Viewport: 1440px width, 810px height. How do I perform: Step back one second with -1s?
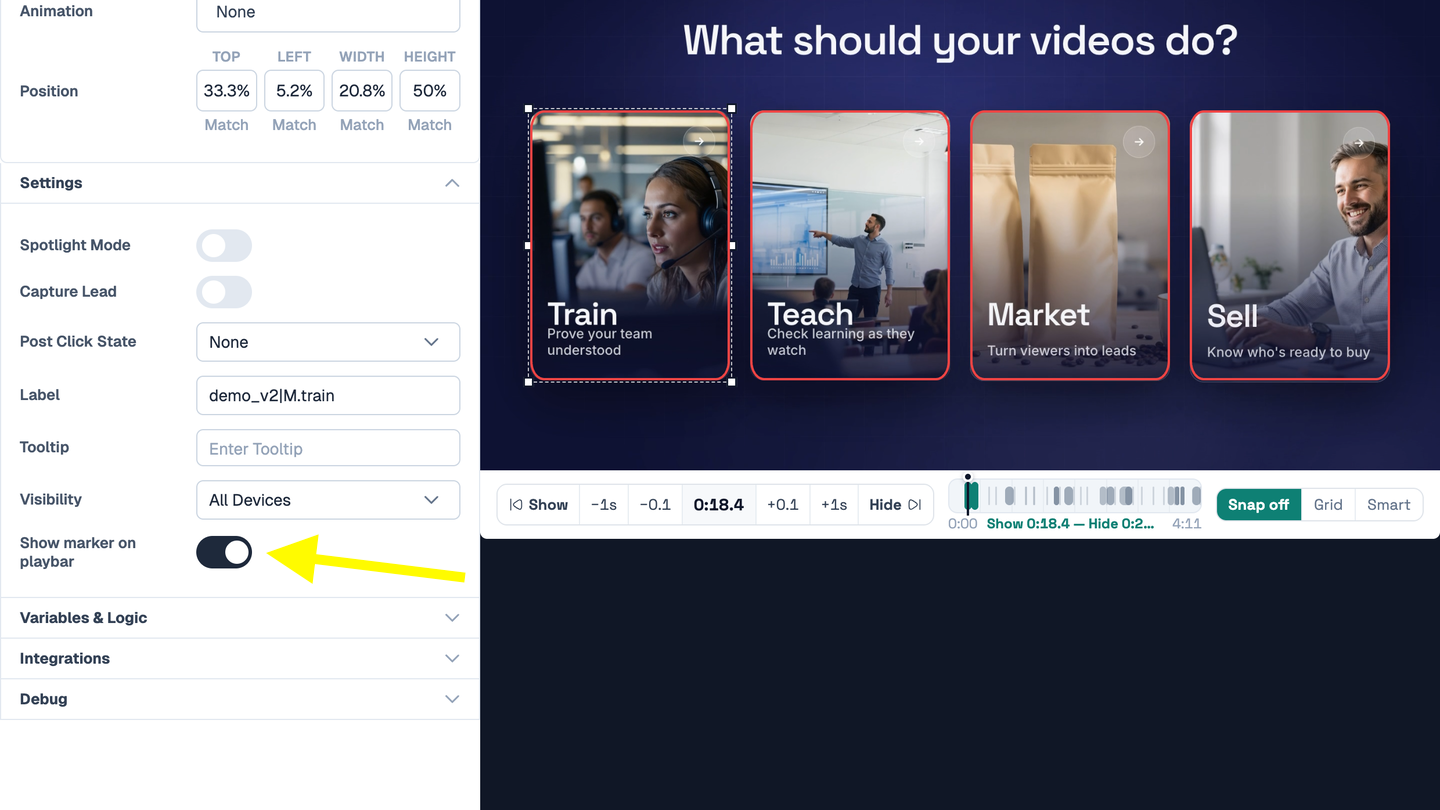pos(604,505)
